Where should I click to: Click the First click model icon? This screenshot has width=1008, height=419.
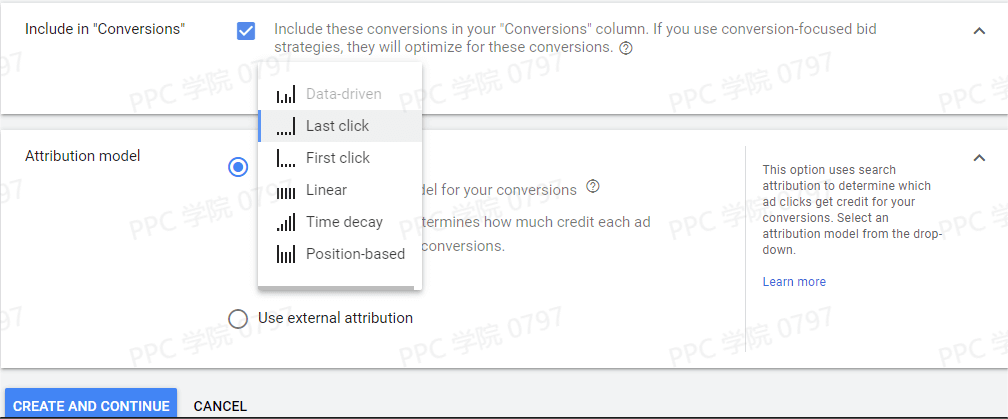point(286,158)
